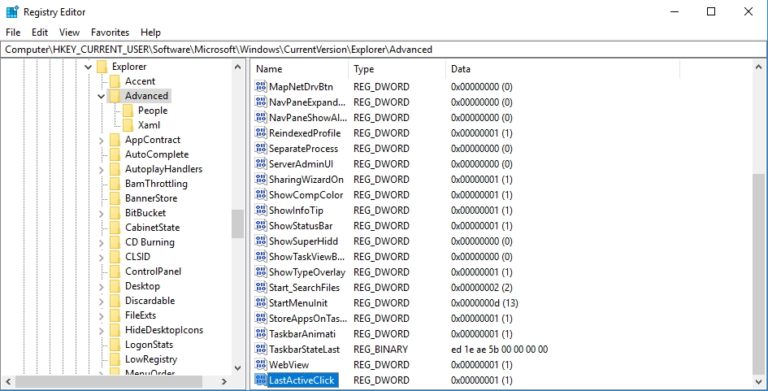Expand the AppContract key
Image resolution: width=768 pixels, height=391 pixels.
tap(101, 141)
